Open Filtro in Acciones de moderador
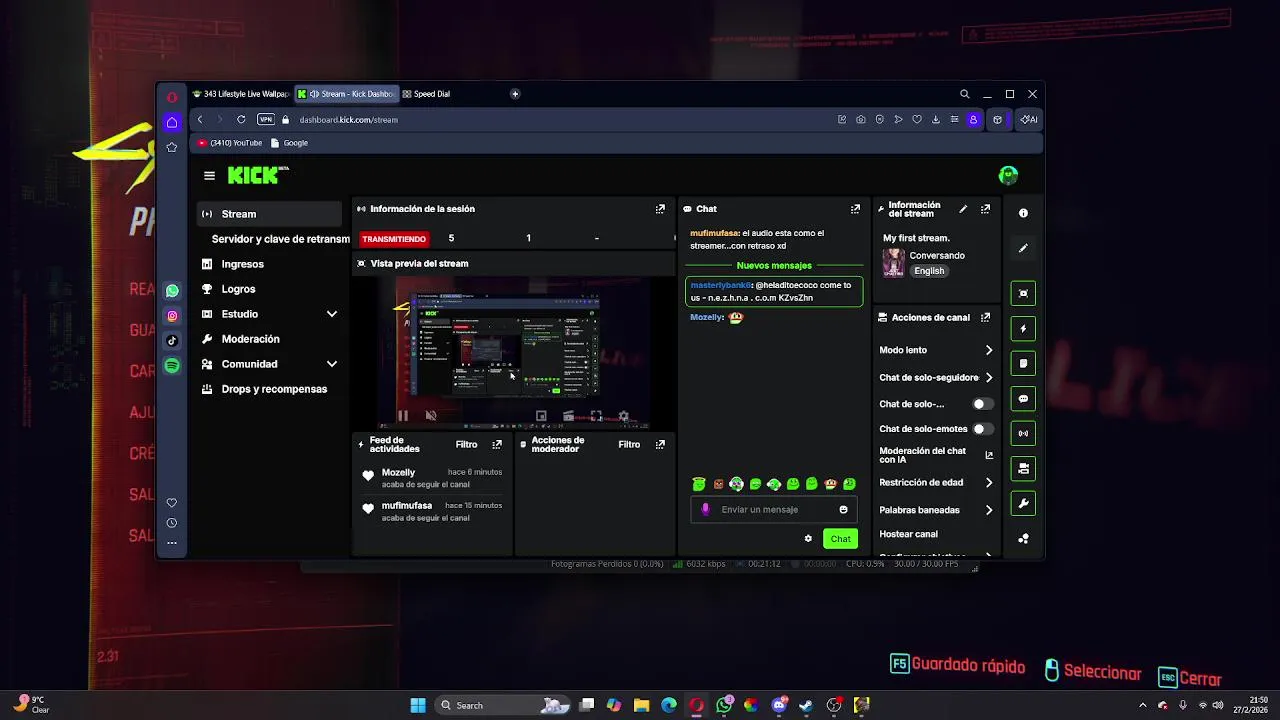The width and height of the screenshot is (1280, 720). click(629, 445)
